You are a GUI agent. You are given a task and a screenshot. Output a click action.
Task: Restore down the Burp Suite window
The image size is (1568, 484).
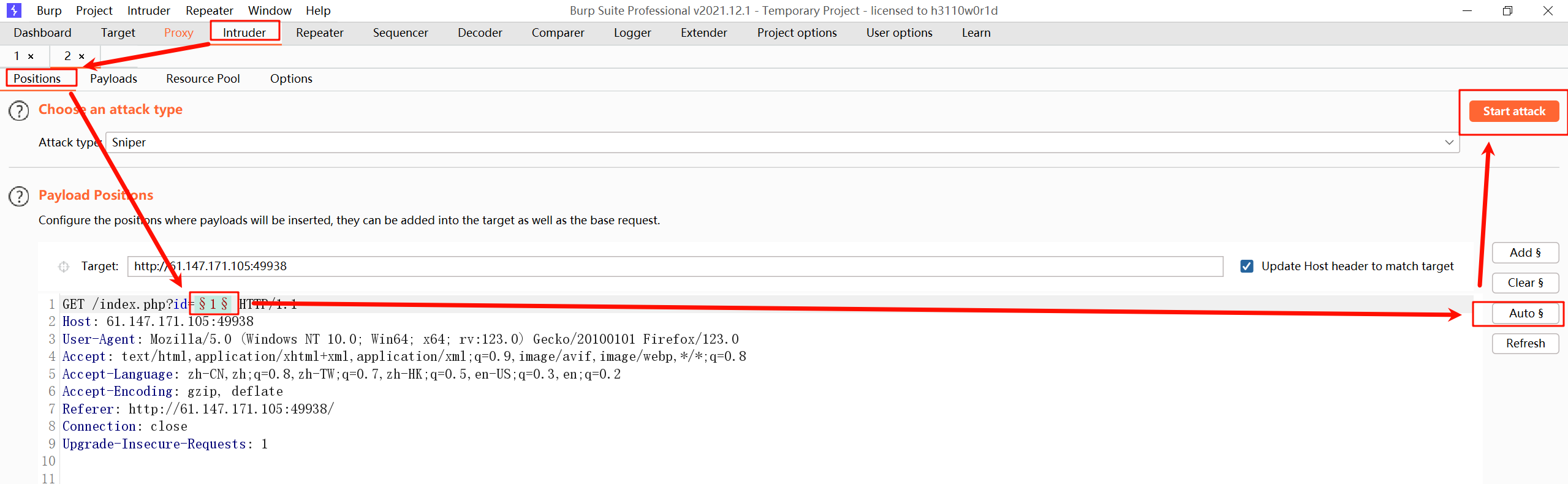[1507, 10]
